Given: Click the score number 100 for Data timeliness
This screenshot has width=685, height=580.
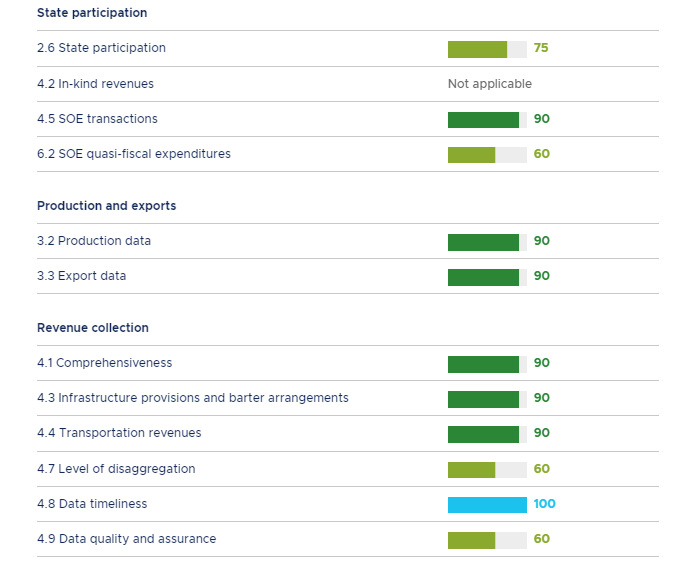Looking at the screenshot, I should click(545, 504).
